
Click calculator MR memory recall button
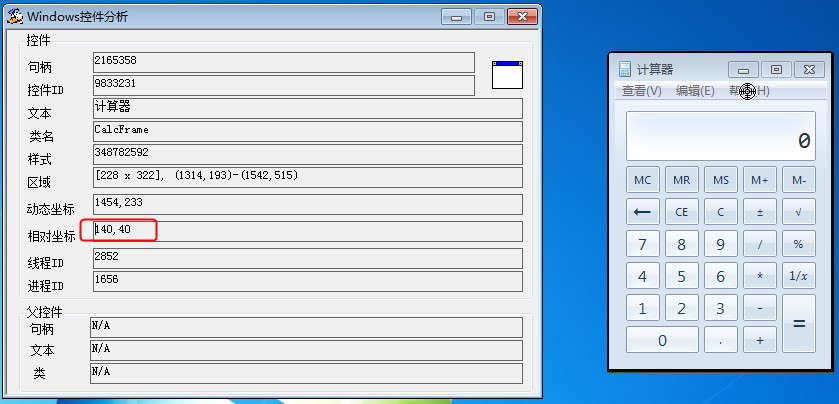pos(682,180)
